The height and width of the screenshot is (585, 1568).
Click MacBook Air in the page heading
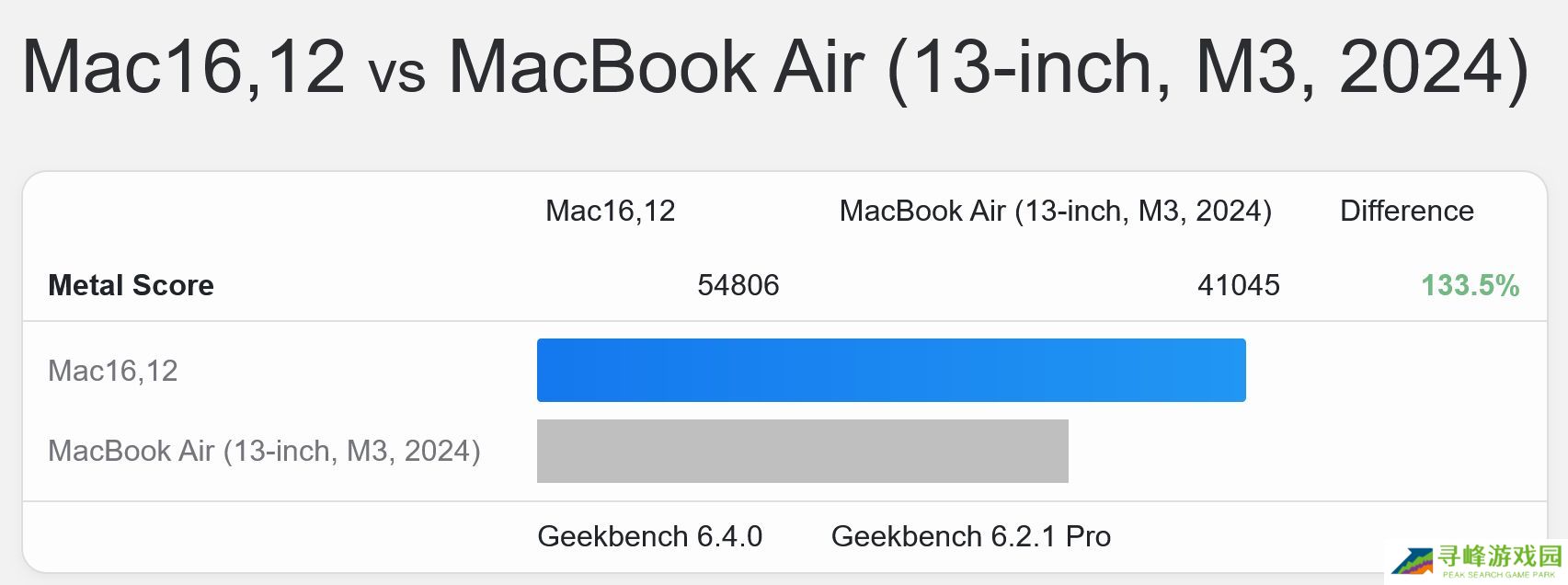pyautogui.click(x=657, y=66)
